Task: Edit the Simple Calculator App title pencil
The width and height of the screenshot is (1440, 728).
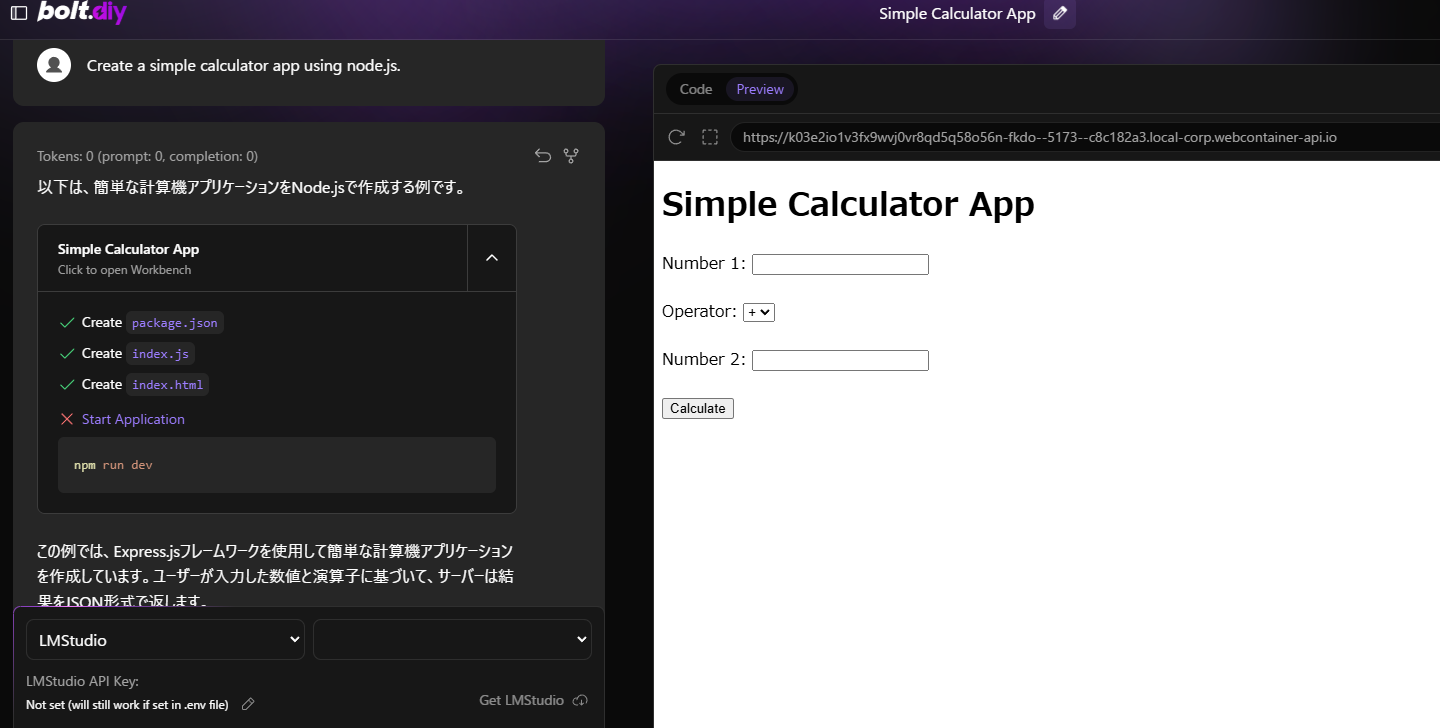Action: 1060,14
